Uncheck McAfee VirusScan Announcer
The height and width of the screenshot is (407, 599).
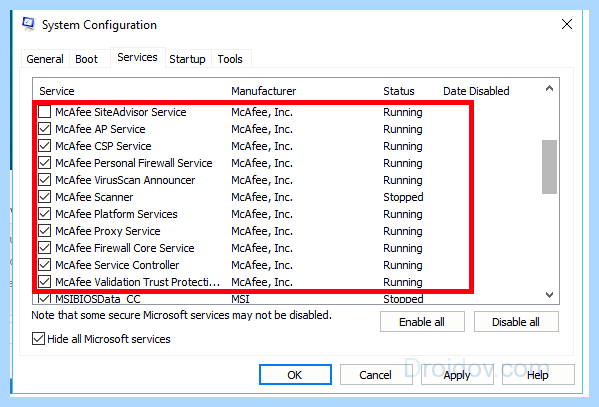point(45,180)
